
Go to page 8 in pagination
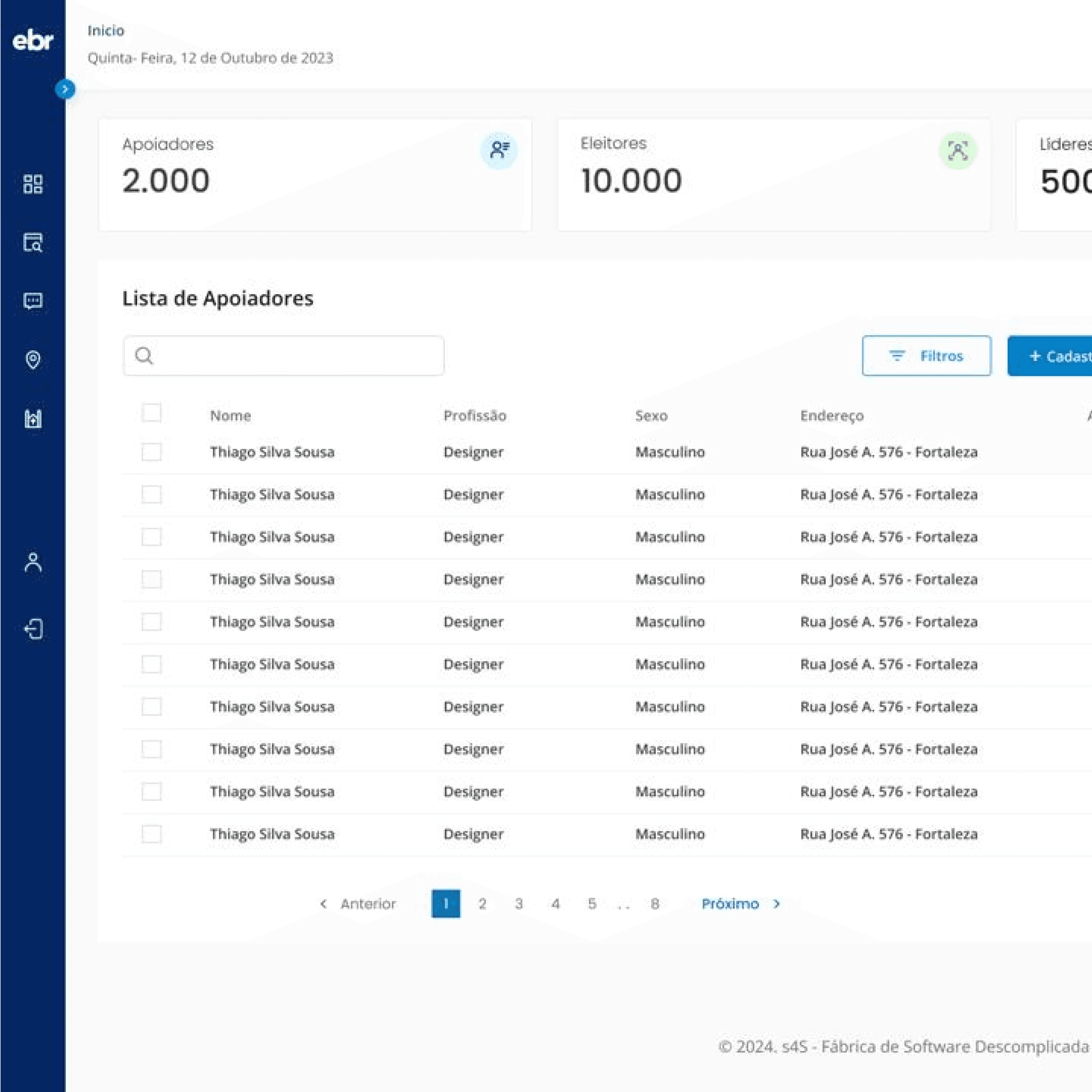pyautogui.click(x=655, y=904)
